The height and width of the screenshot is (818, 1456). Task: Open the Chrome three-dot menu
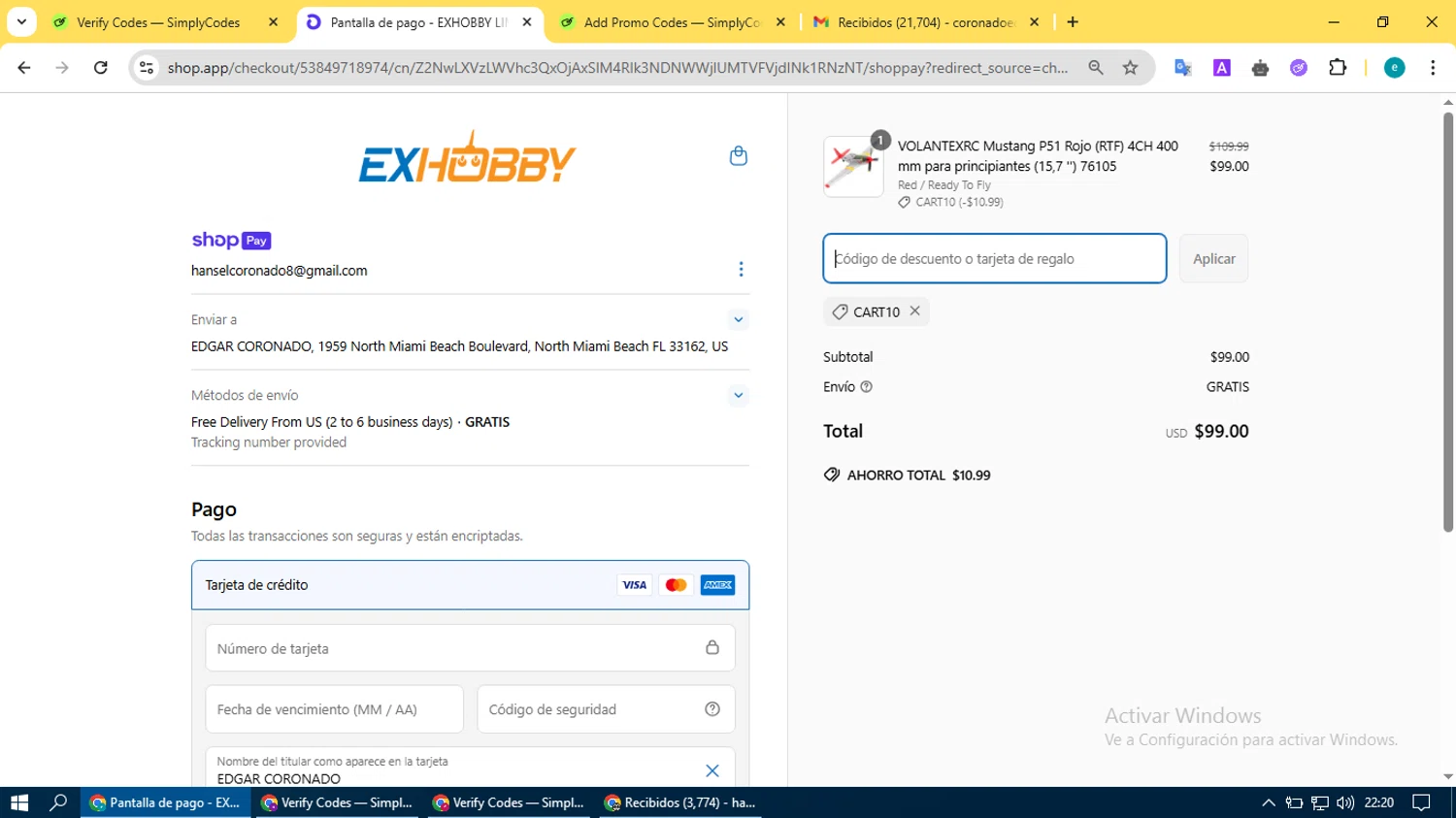pyautogui.click(x=1433, y=67)
